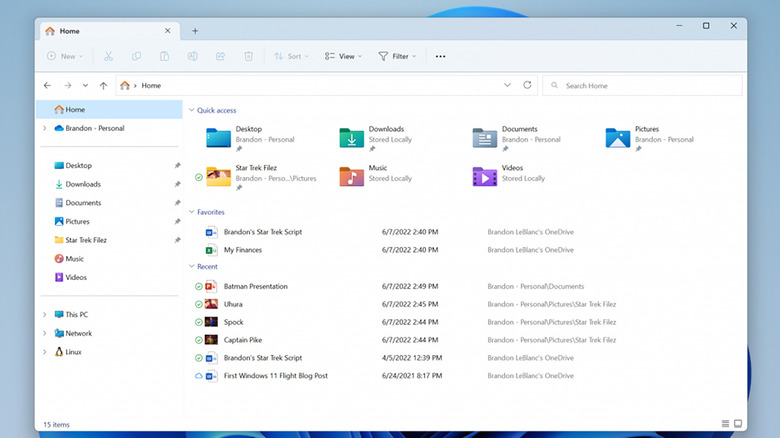This screenshot has height=438, width=780.
Task: Unpin Desktop from the sidebar
Action: point(177,166)
